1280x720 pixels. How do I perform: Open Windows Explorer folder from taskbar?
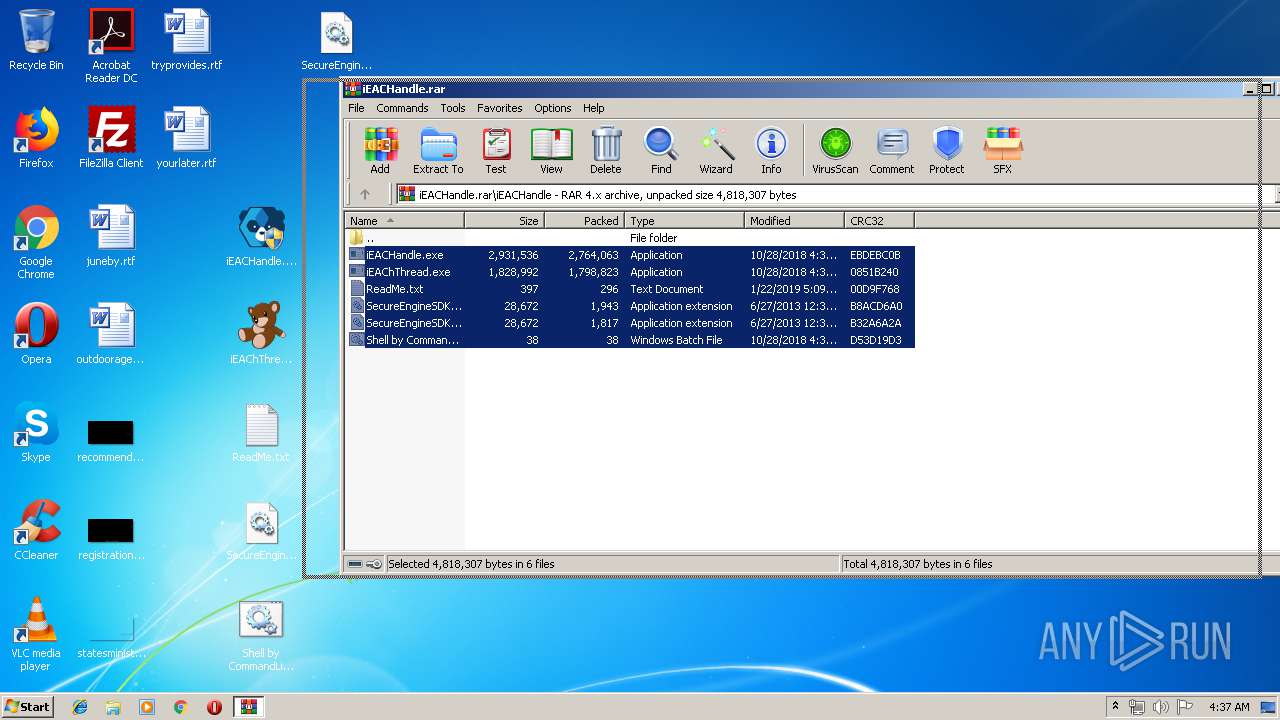113,707
